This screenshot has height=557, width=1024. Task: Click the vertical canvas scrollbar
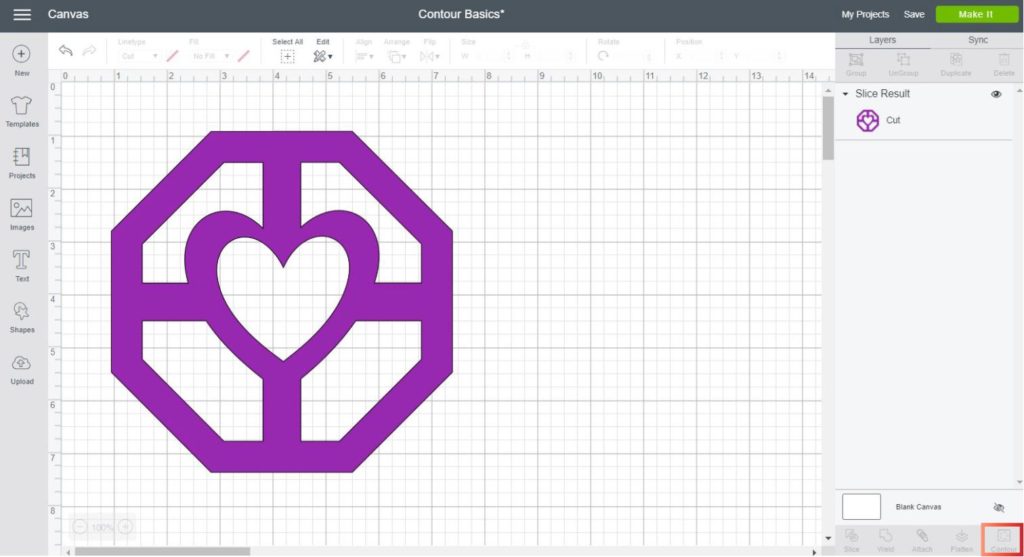(828, 128)
